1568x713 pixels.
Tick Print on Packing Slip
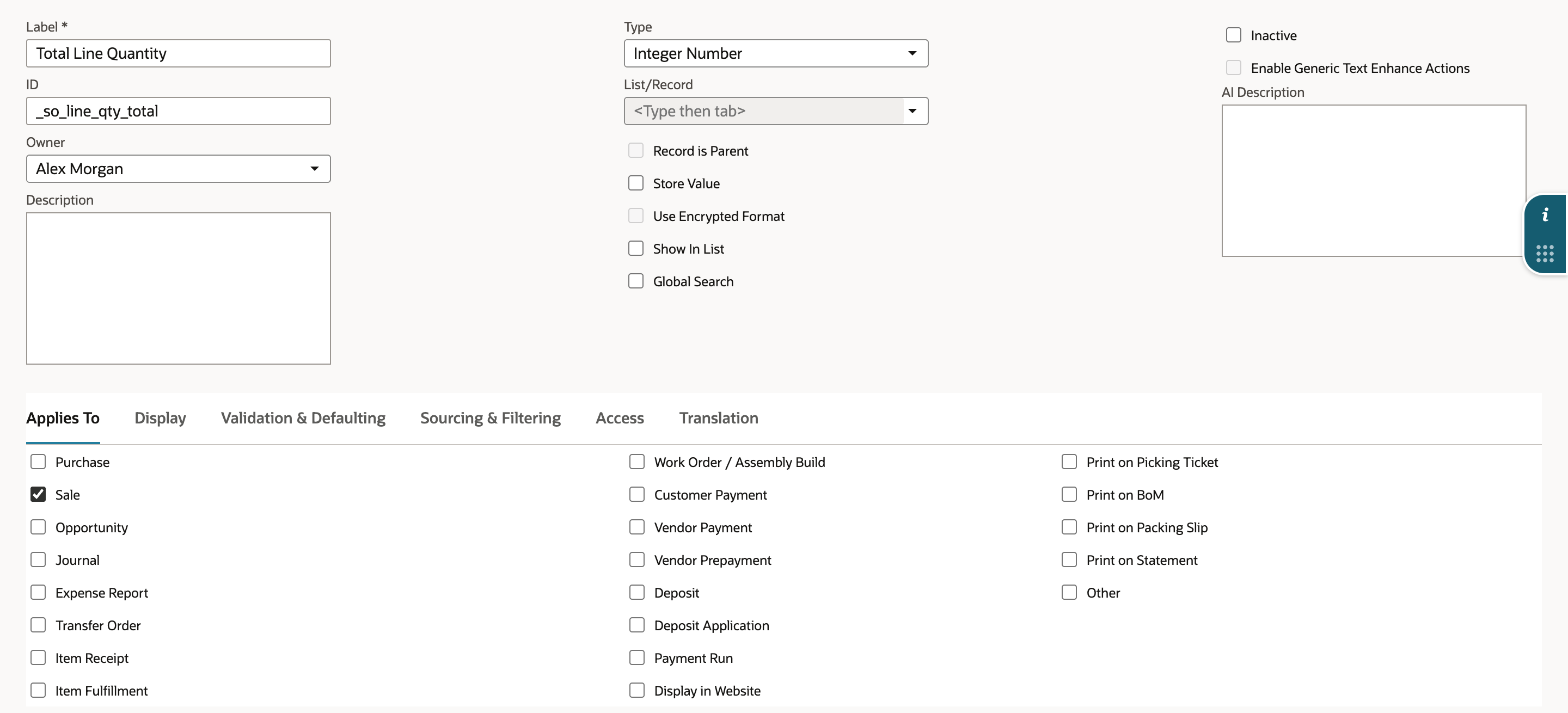coord(1069,527)
